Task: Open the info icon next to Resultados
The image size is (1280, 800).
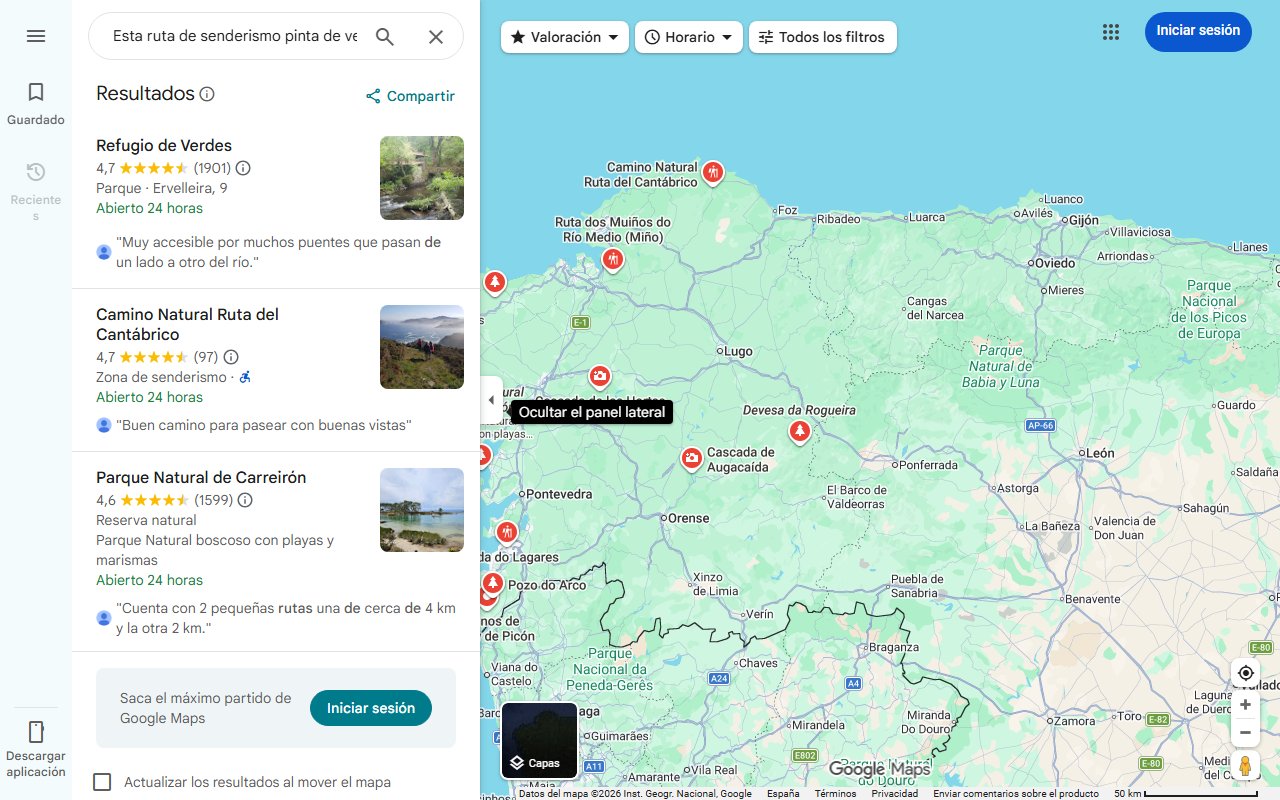Action: 206,93
